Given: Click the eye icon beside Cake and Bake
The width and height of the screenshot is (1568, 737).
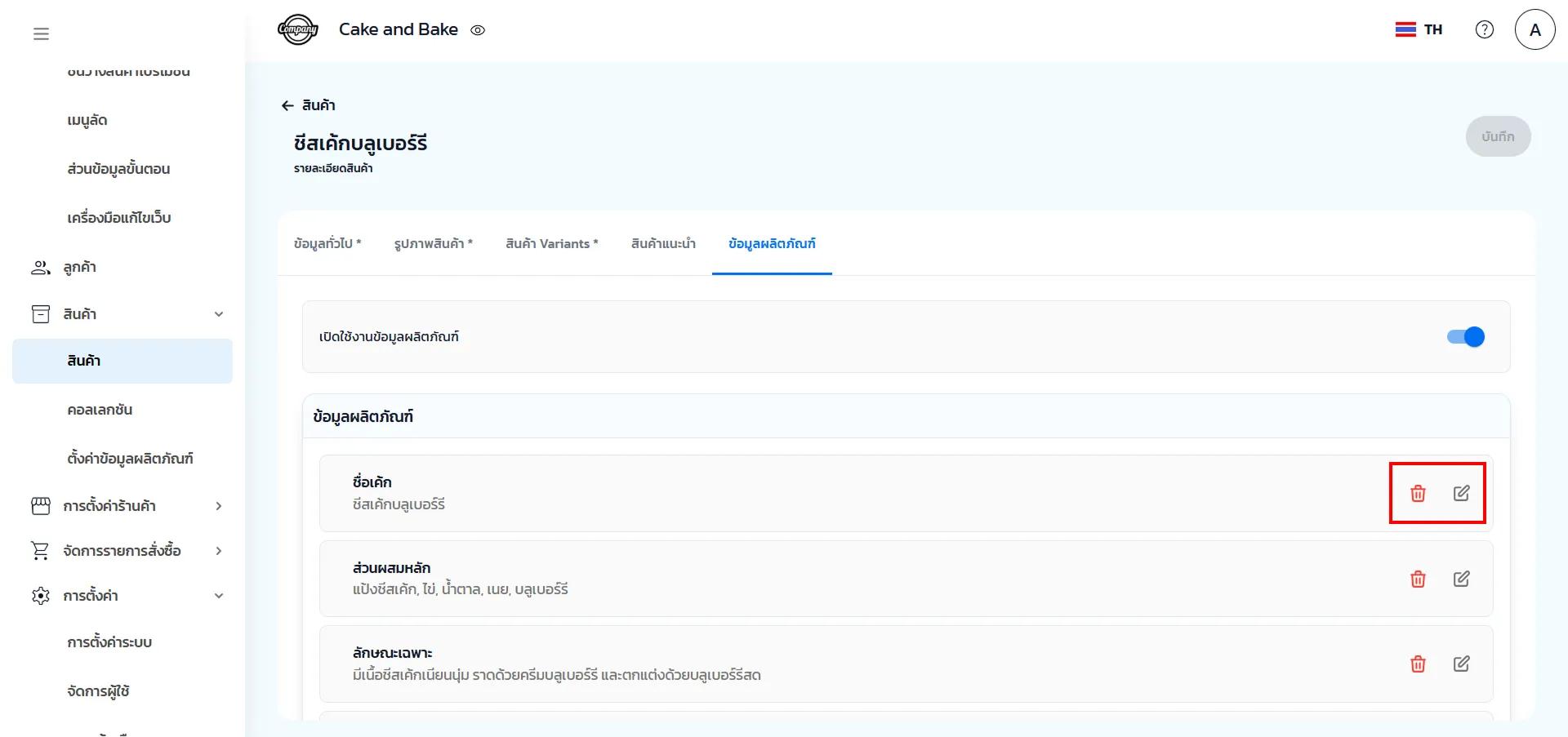Looking at the screenshot, I should 478,30.
